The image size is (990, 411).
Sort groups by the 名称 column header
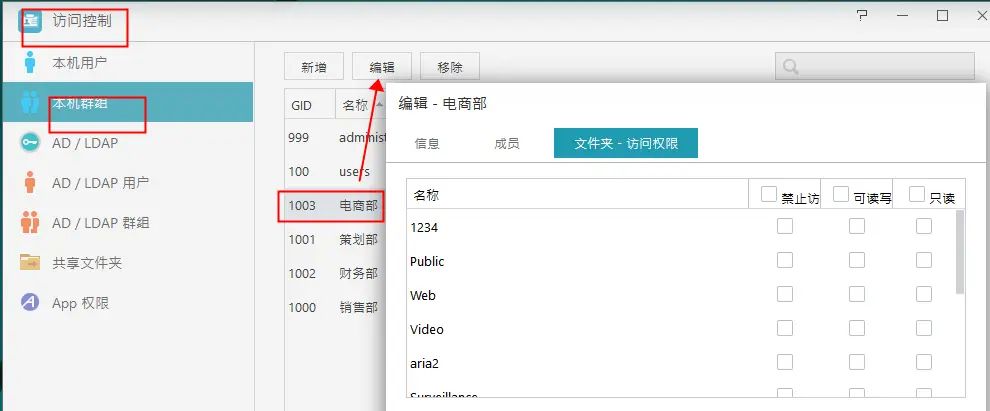(x=361, y=105)
